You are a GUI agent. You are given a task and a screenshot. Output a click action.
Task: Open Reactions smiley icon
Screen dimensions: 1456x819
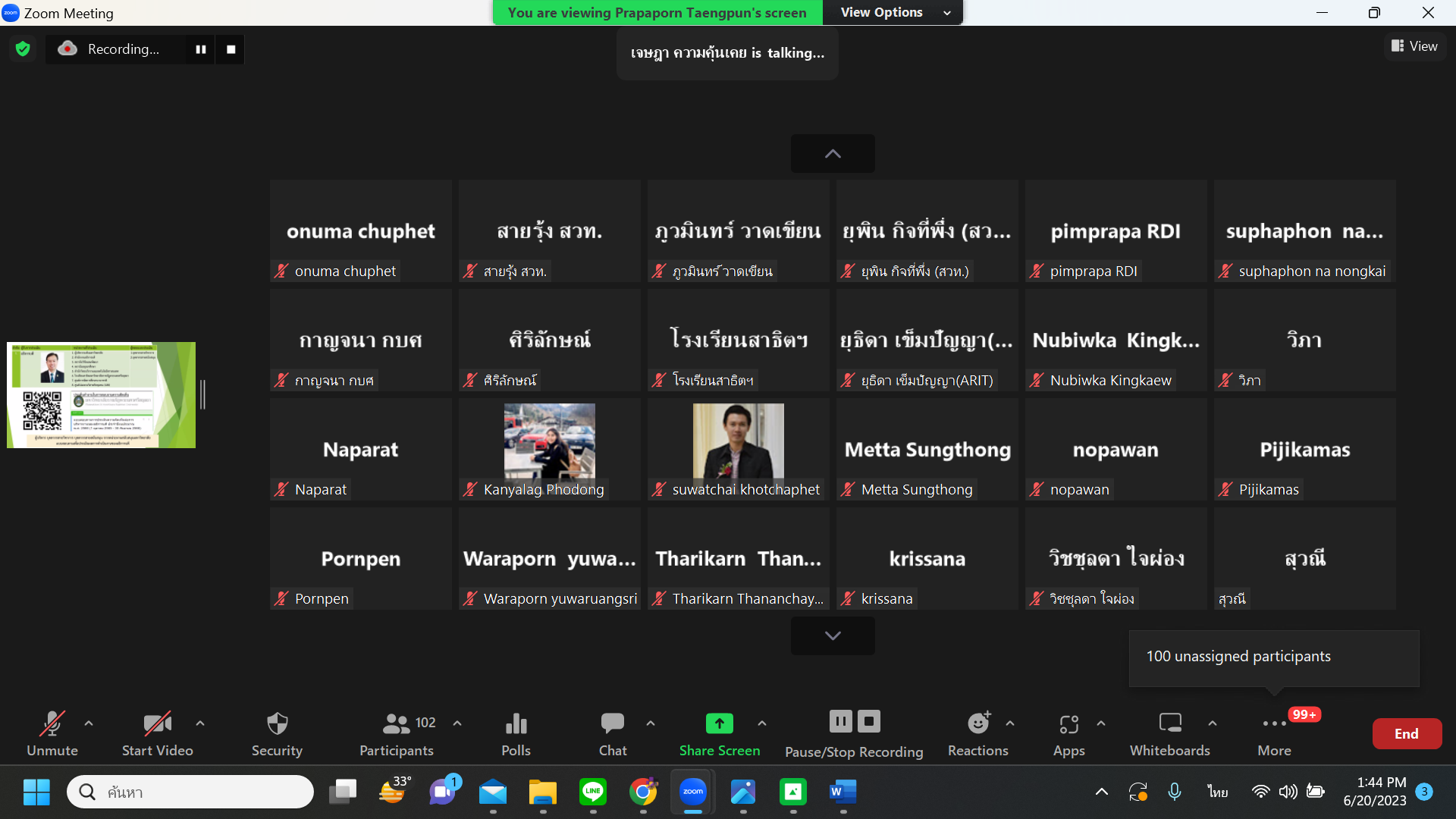point(979,723)
